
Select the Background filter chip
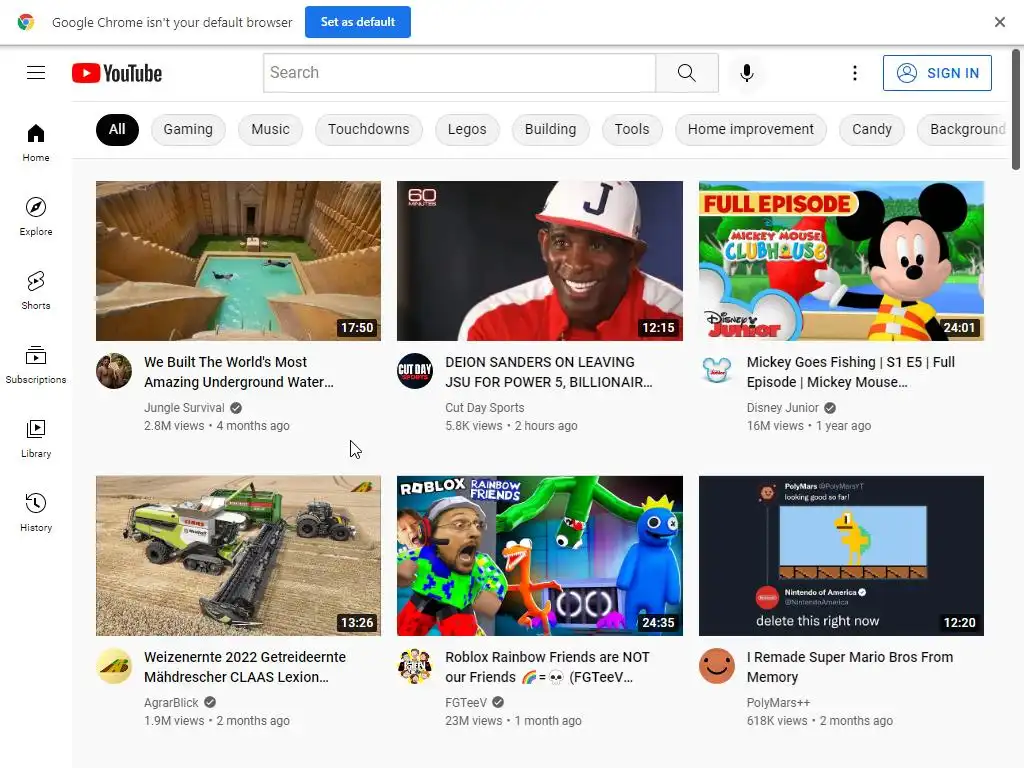point(964,129)
